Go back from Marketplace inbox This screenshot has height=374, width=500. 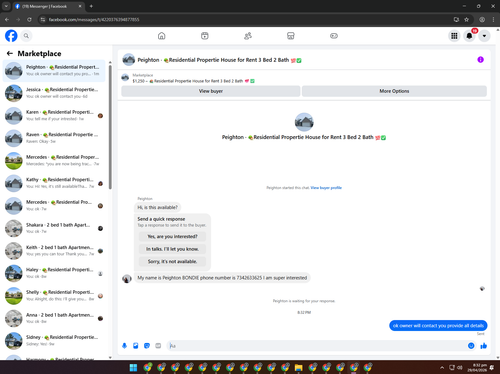pos(10,53)
